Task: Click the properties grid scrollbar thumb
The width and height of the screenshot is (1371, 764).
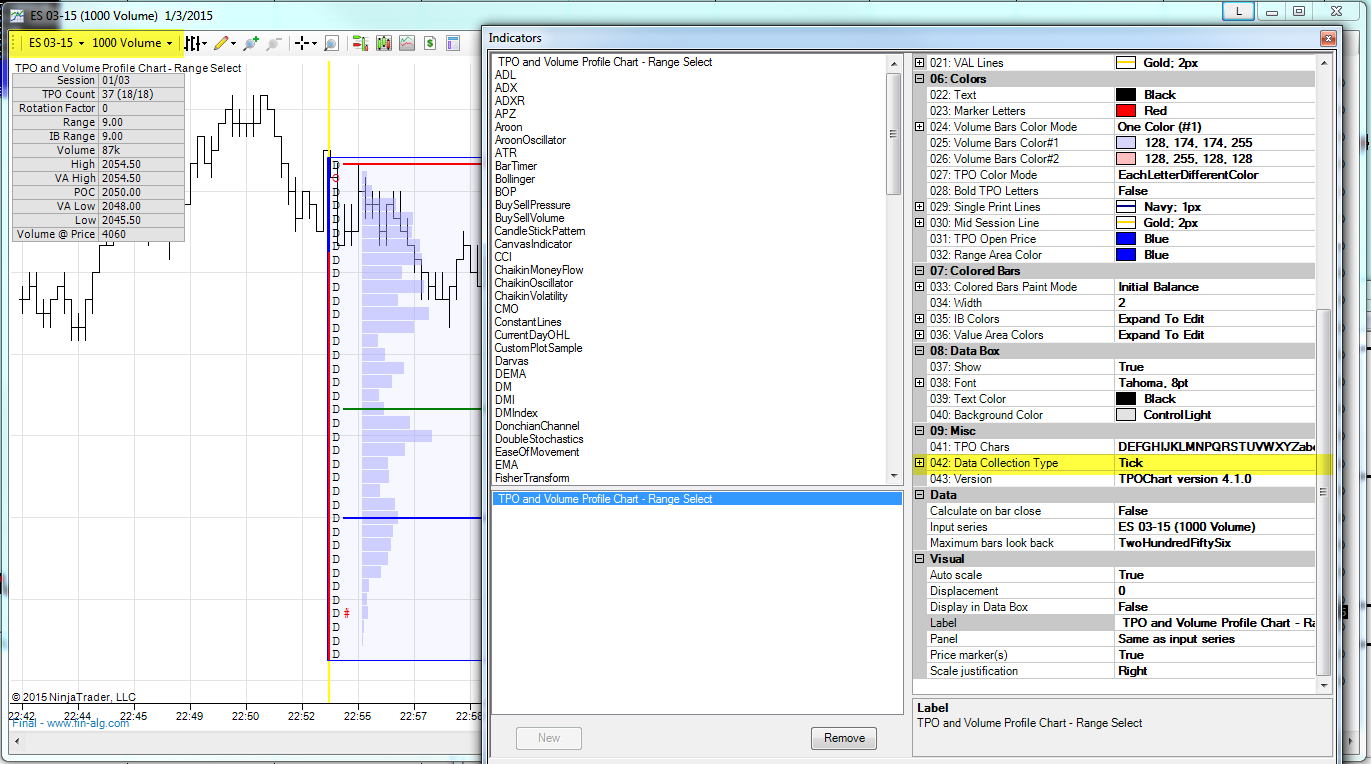Action: 1324,493
